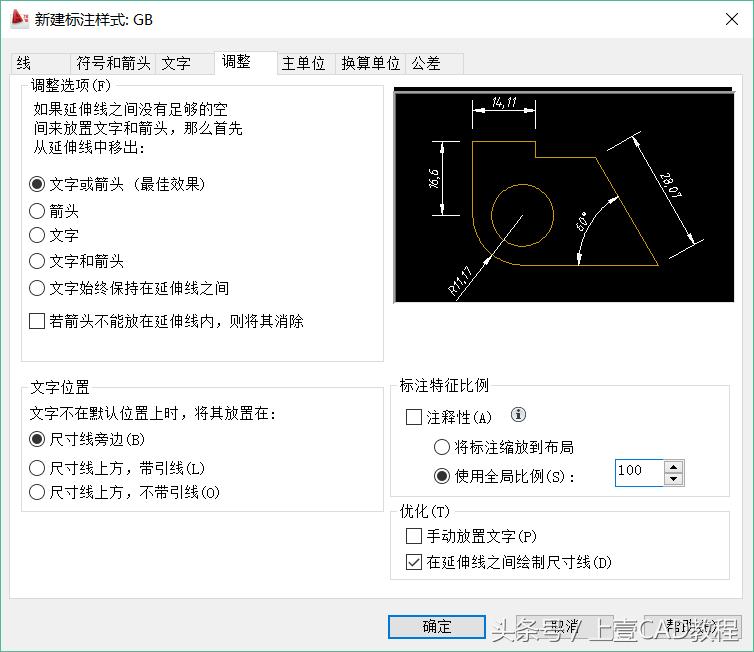This screenshot has width=754, height=652.
Task: Select 使用全局比例(S) radio option
Action: pyautogui.click(x=504, y=476)
